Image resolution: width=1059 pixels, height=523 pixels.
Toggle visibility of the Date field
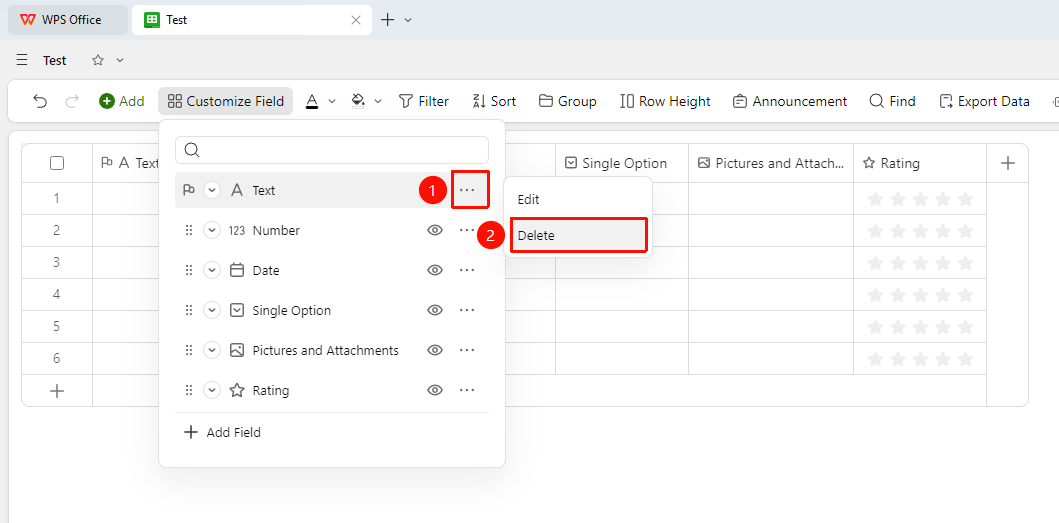tap(435, 270)
